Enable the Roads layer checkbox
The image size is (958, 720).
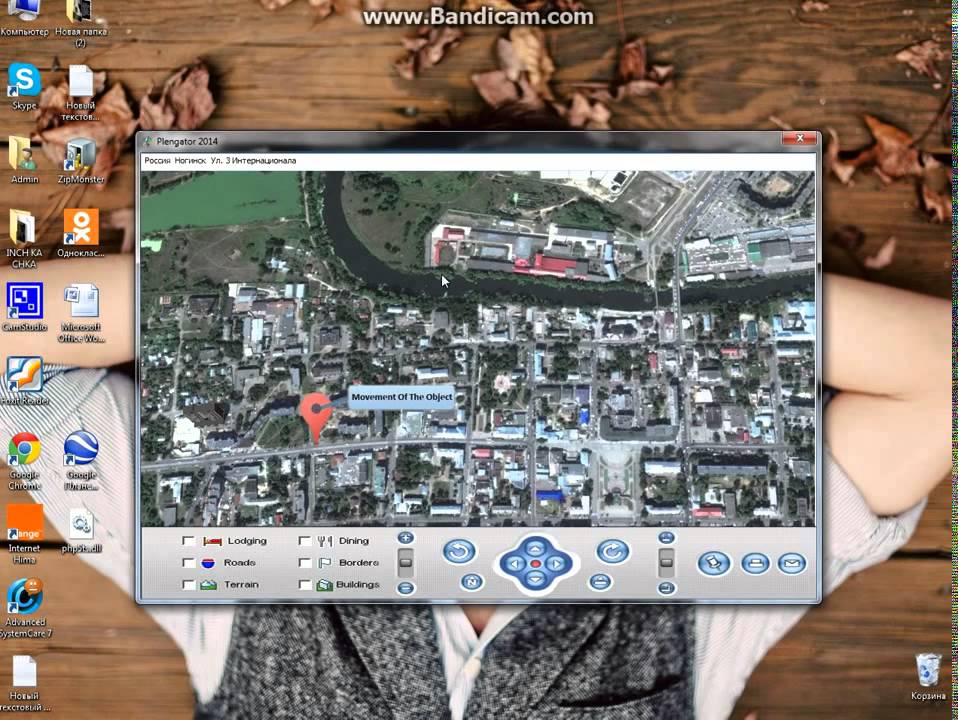(x=188, y=562)
